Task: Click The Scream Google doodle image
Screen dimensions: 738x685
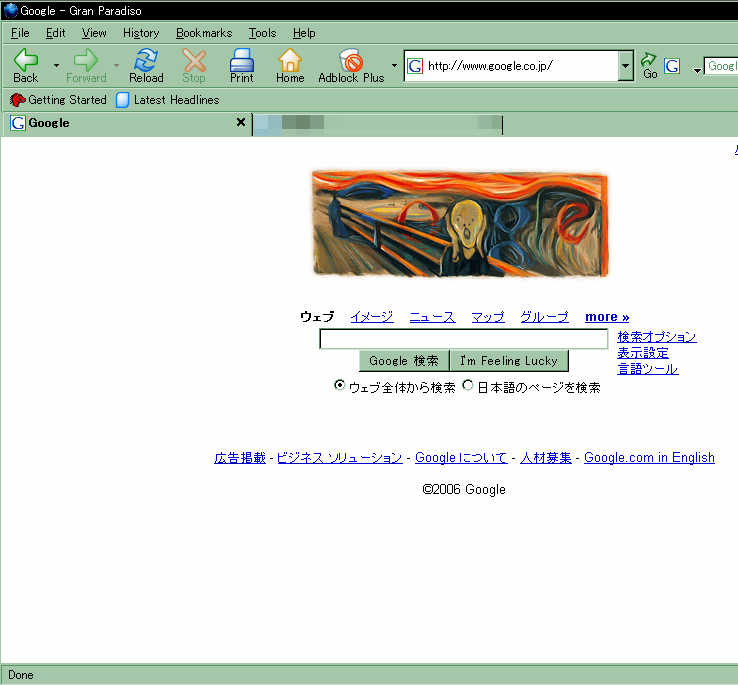Action: [460, 224]
